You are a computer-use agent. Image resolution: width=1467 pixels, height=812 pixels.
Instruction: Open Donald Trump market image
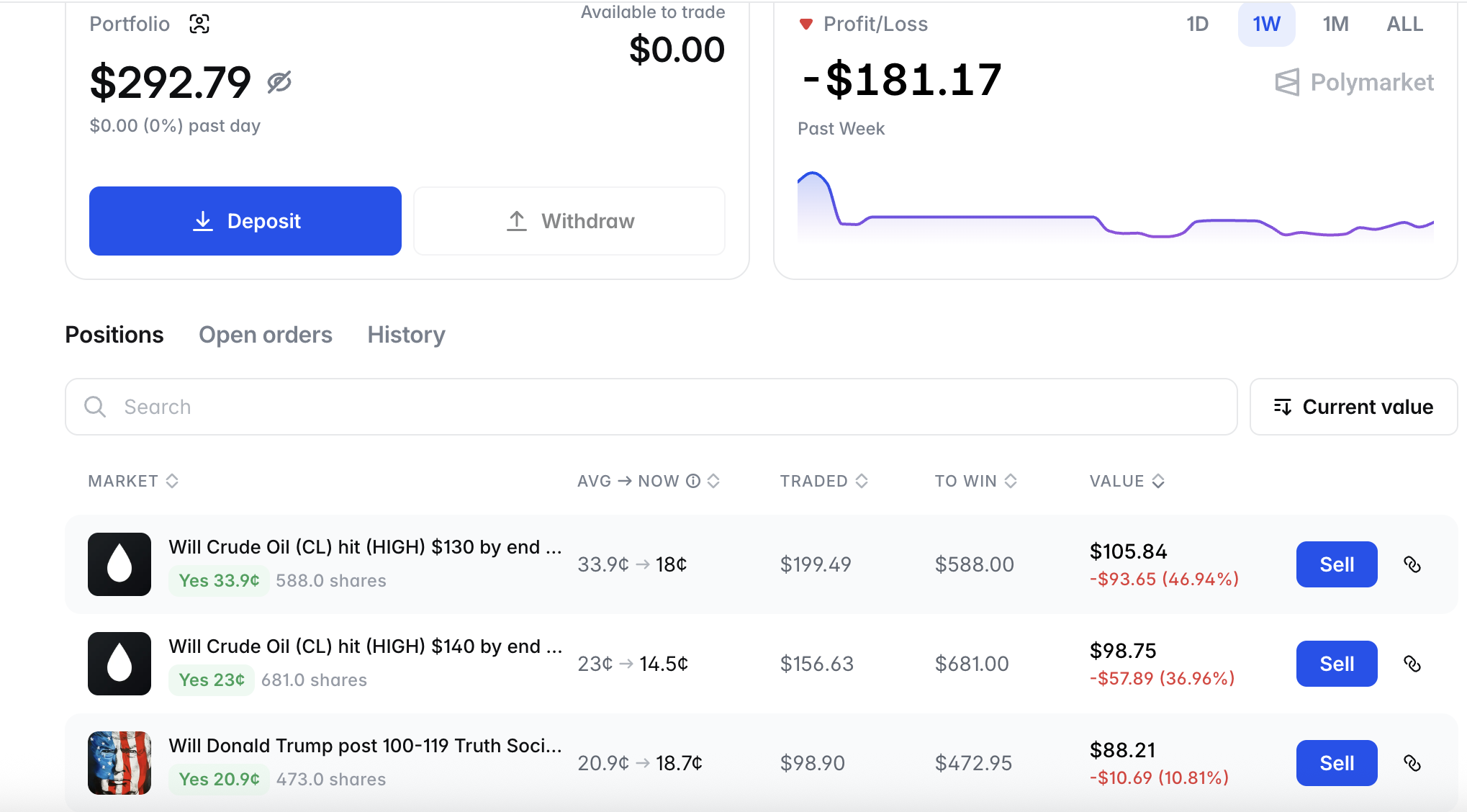point(119,763)
